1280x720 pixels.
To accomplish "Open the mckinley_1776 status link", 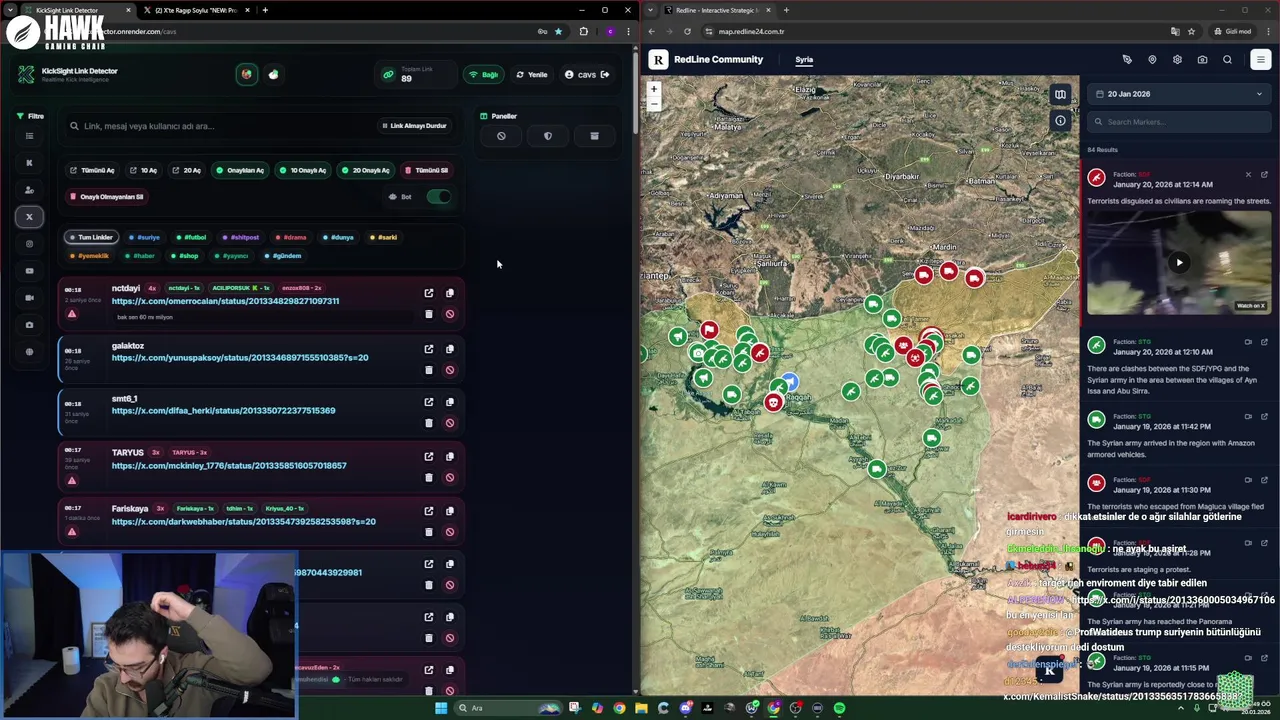I will pos(229,466).
